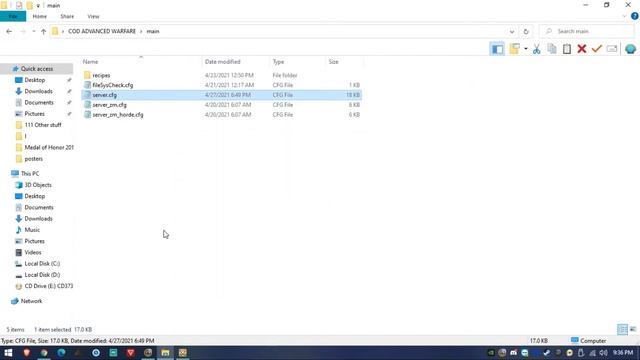Screen dimensions: 640x360
Task: Open the Windows Start menu
Action: 8,353
